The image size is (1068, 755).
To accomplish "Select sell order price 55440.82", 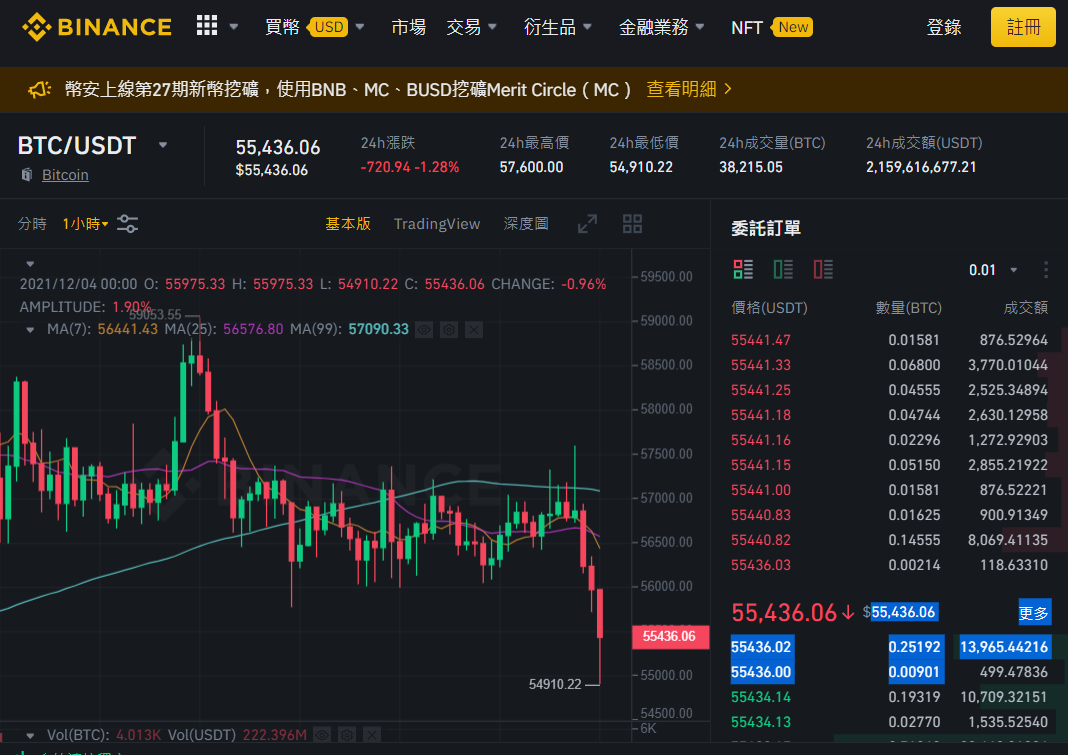I will pos(761,540).
